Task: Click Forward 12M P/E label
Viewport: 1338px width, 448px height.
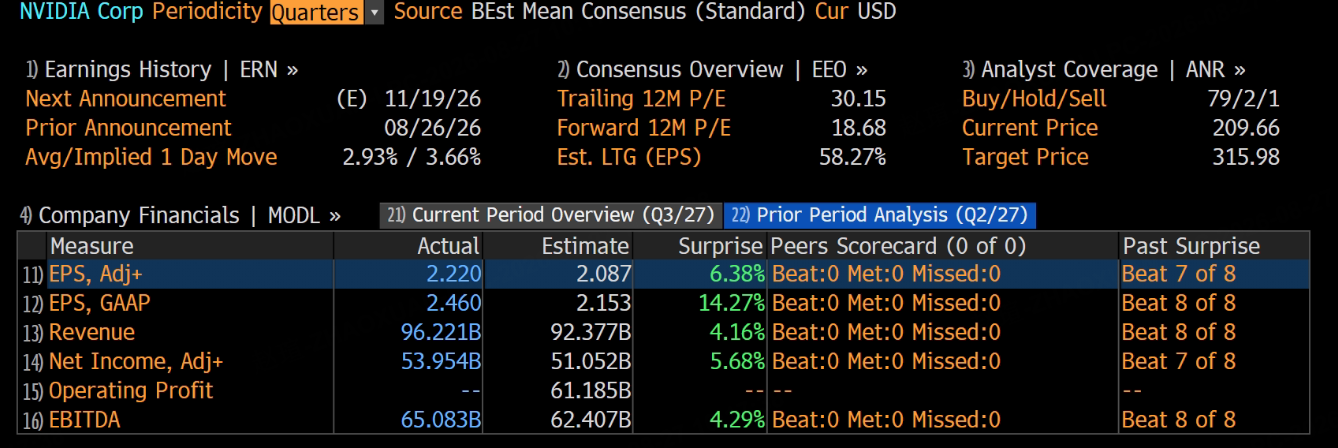Action: (x=644, y=128)
